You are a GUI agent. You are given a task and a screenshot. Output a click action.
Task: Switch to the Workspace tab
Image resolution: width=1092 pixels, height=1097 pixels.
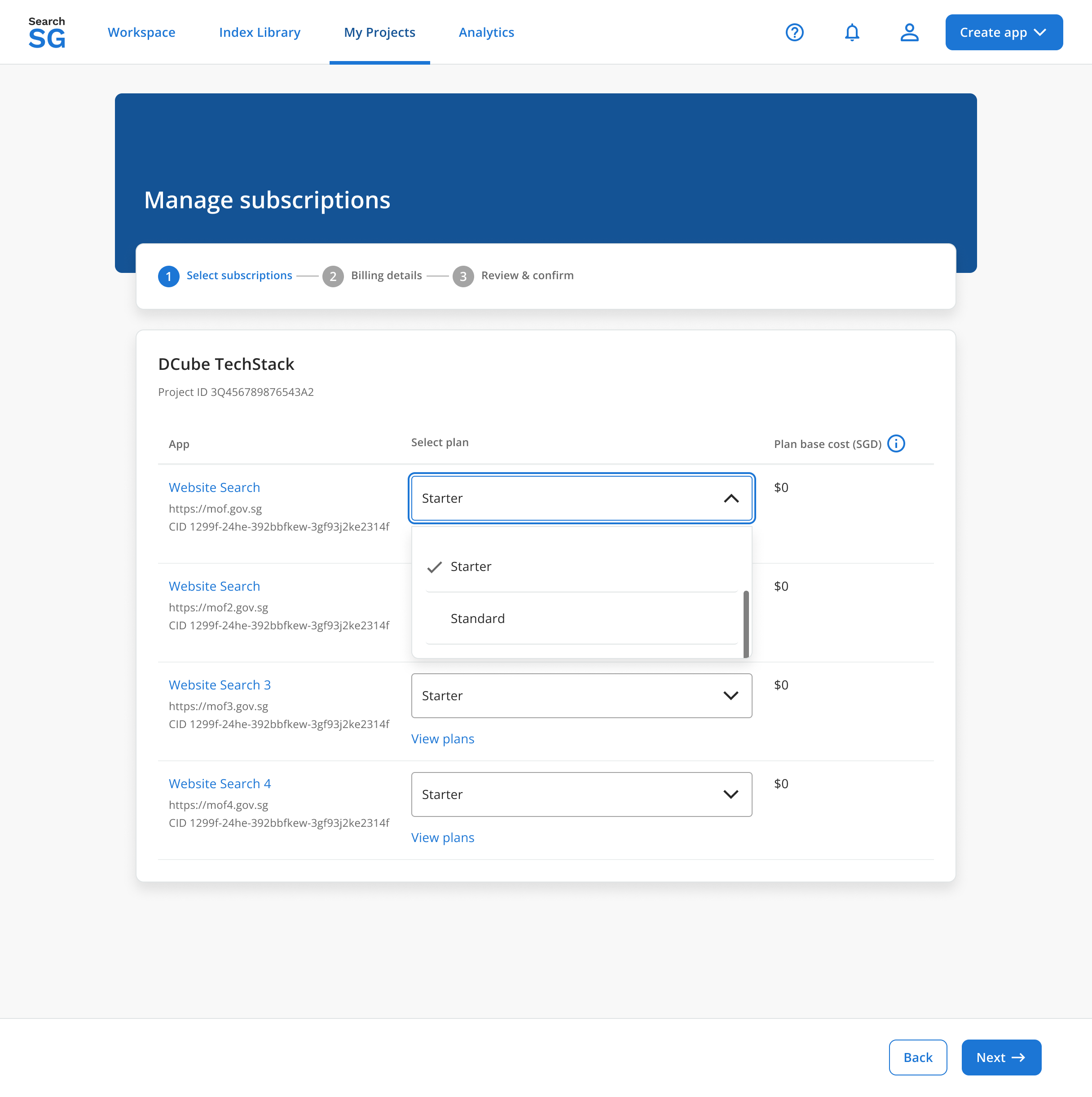tap(141, 32)
